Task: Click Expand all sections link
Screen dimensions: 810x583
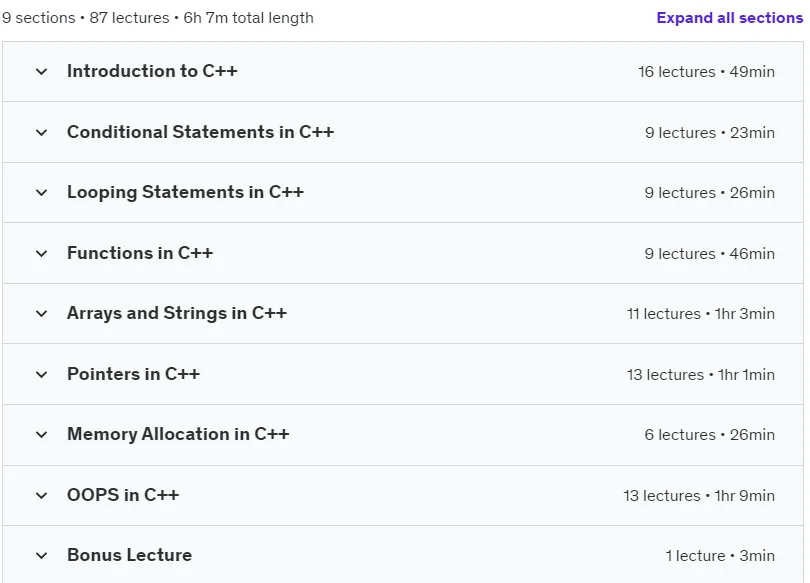Action: (x=729, y=18)
